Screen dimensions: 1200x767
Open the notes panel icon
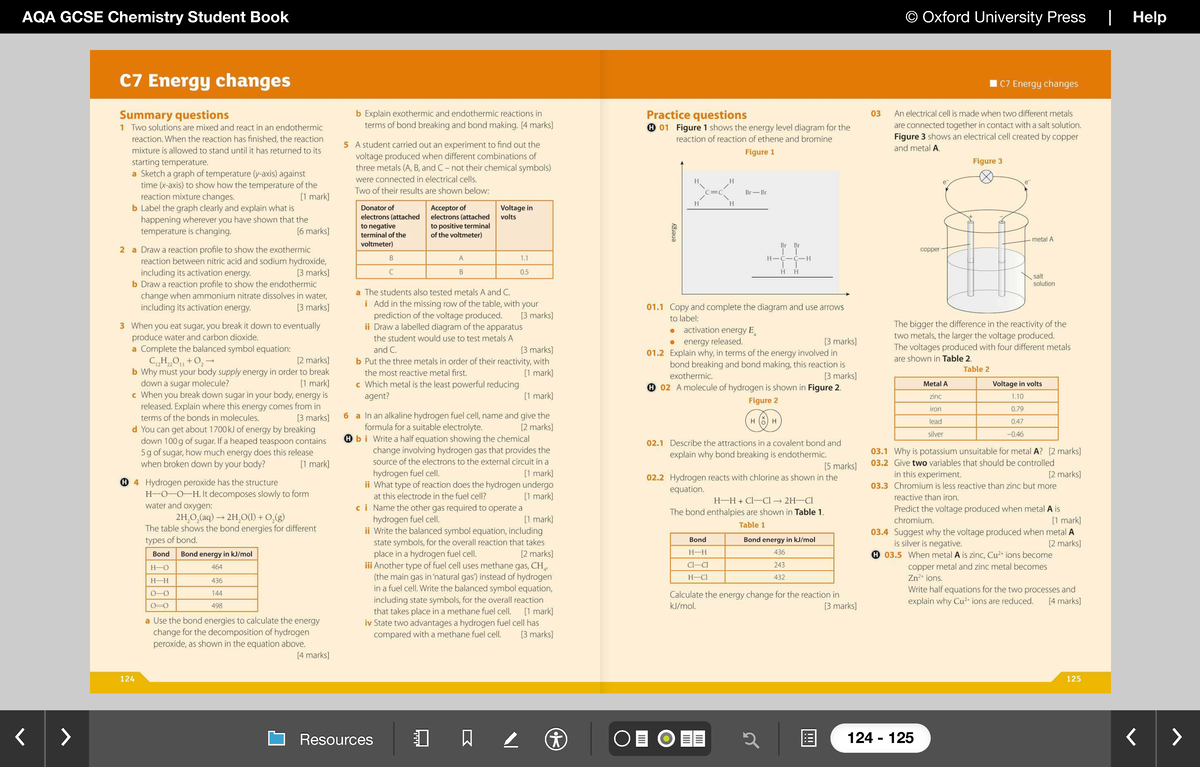(421, 739)
